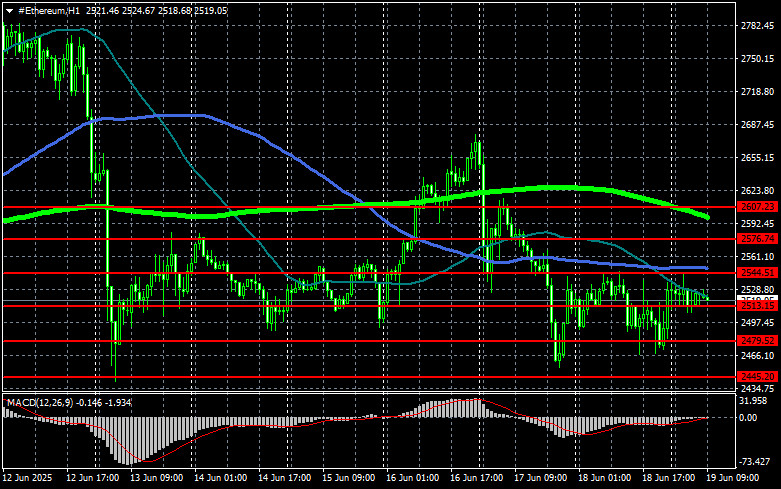Click the 2434.75 price scale value

coord(758,388)
